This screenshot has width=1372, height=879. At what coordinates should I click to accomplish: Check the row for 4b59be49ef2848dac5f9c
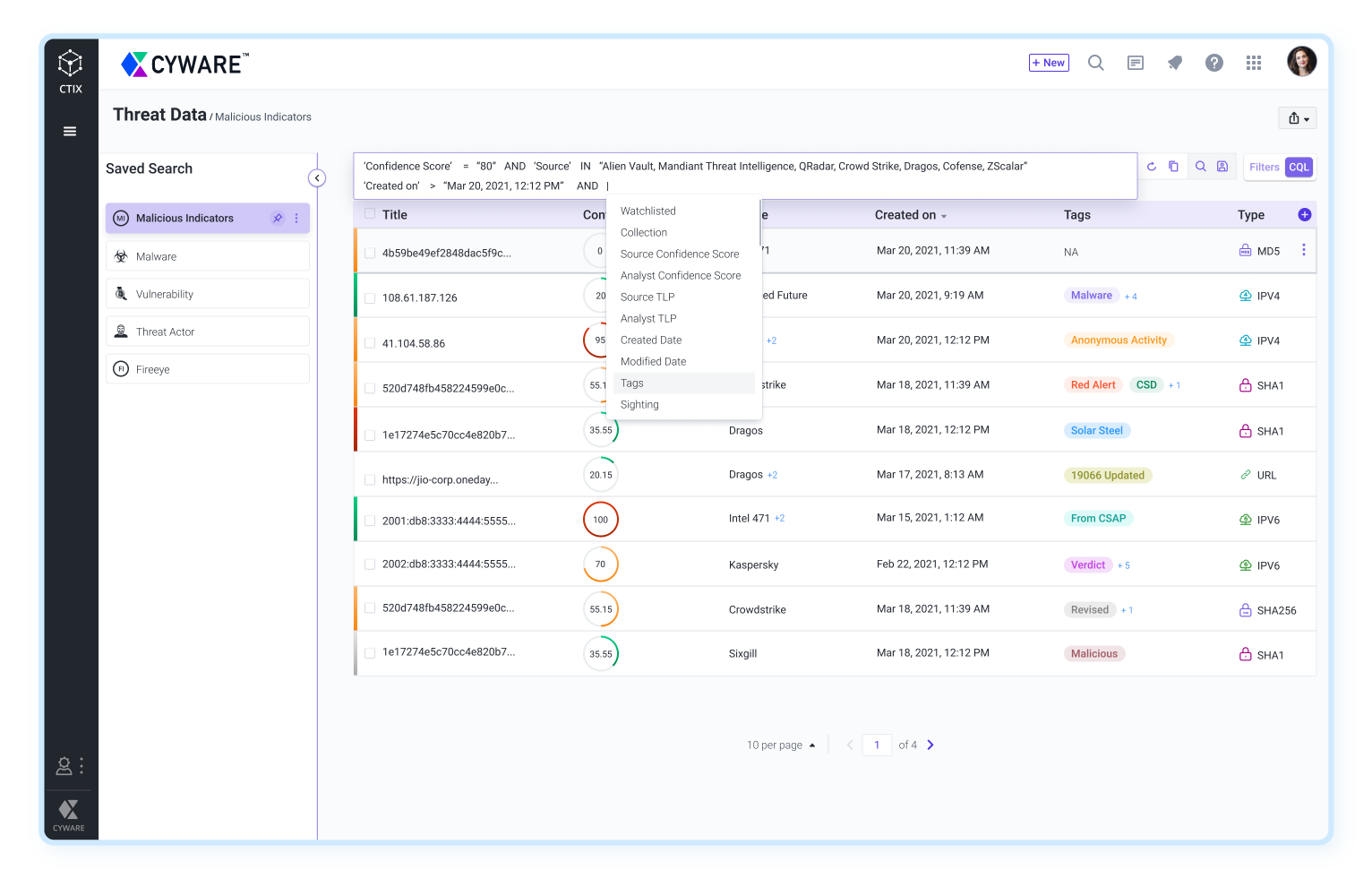(x=370, y=254)
